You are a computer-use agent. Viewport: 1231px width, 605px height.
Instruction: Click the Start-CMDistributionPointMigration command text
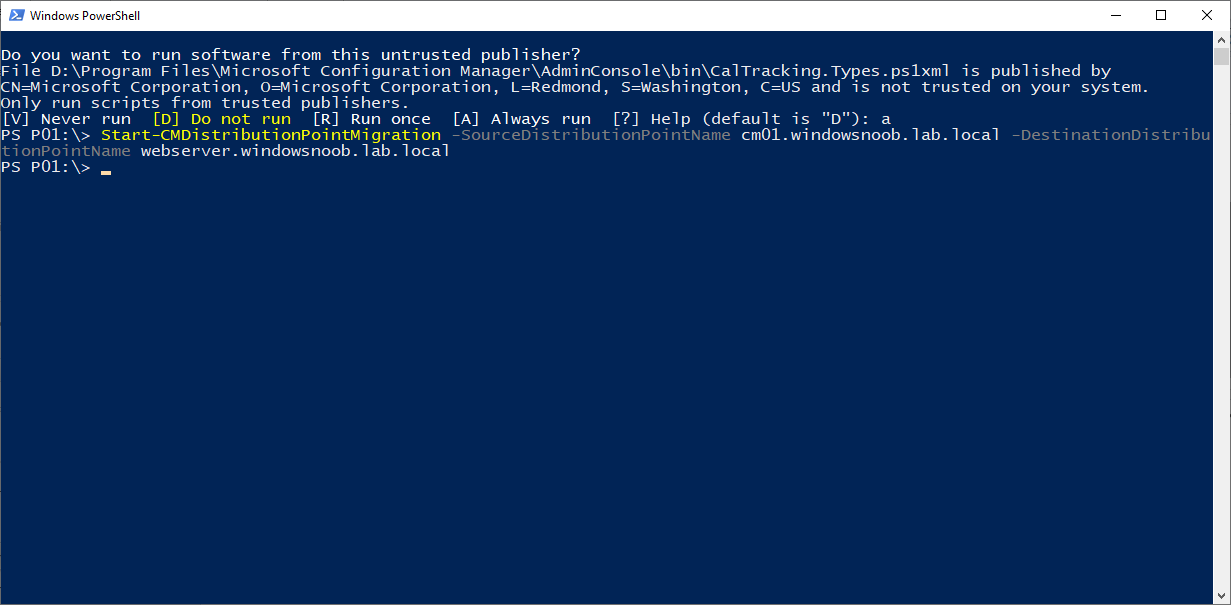[x=271, y=135]
